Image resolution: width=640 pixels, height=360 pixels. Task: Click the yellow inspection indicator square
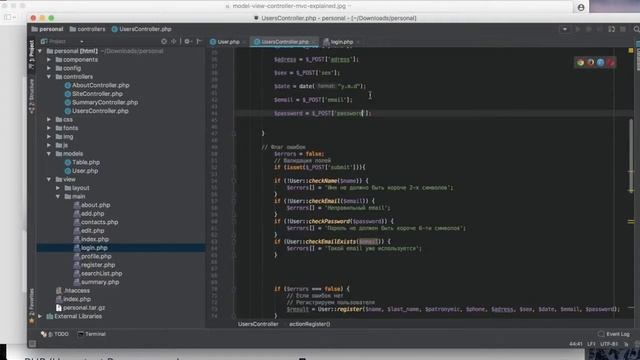pyautogui.click(x=631, y=51)
